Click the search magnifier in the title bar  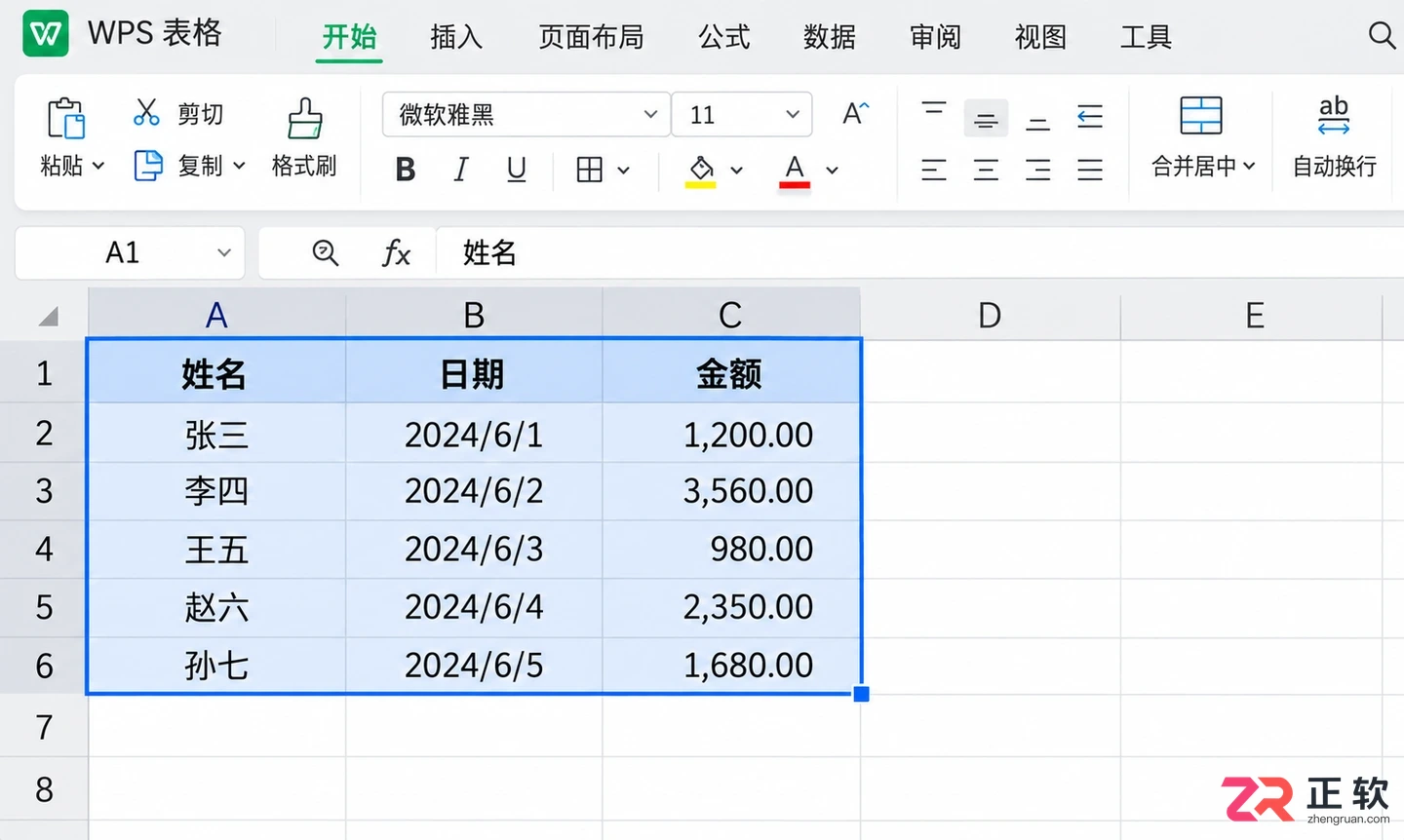coord(1382,35)
